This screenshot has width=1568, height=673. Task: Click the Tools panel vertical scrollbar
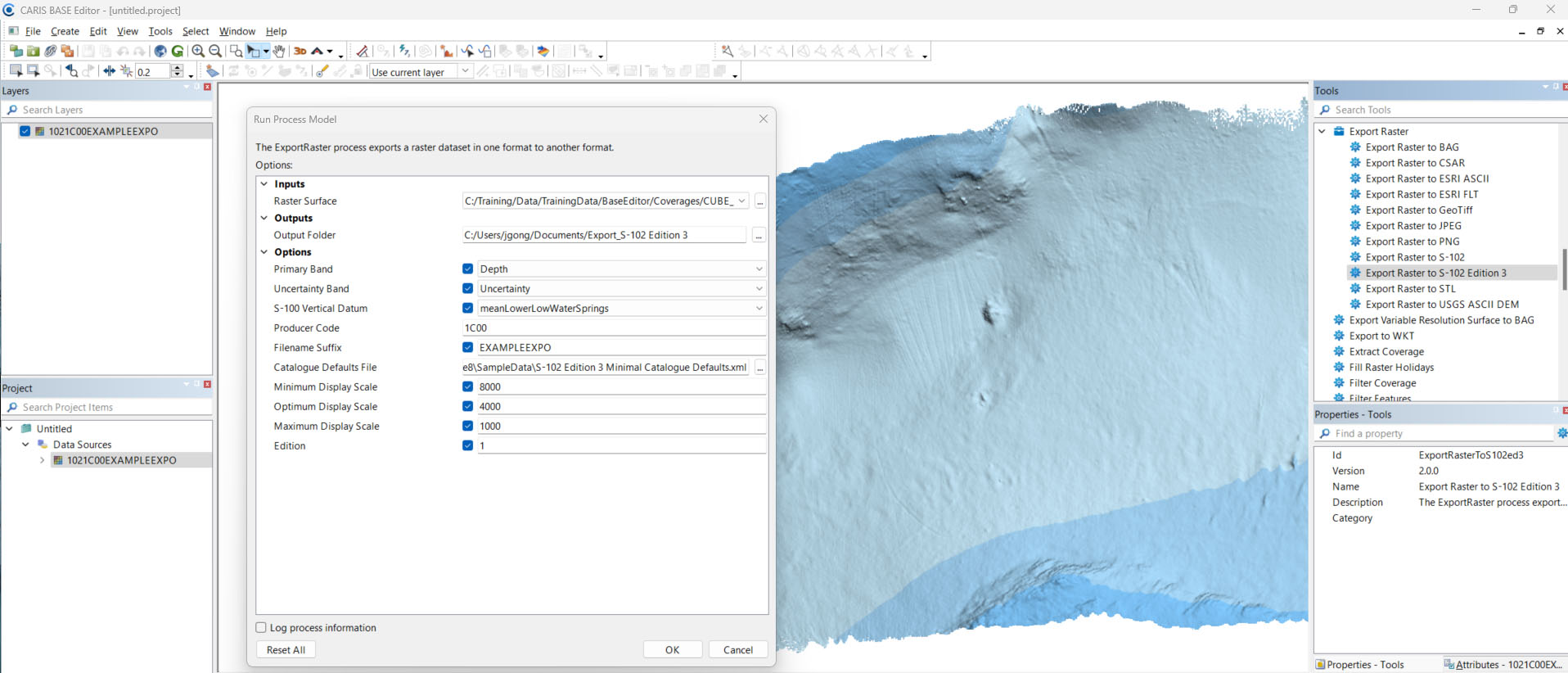tap(1563, 269)
